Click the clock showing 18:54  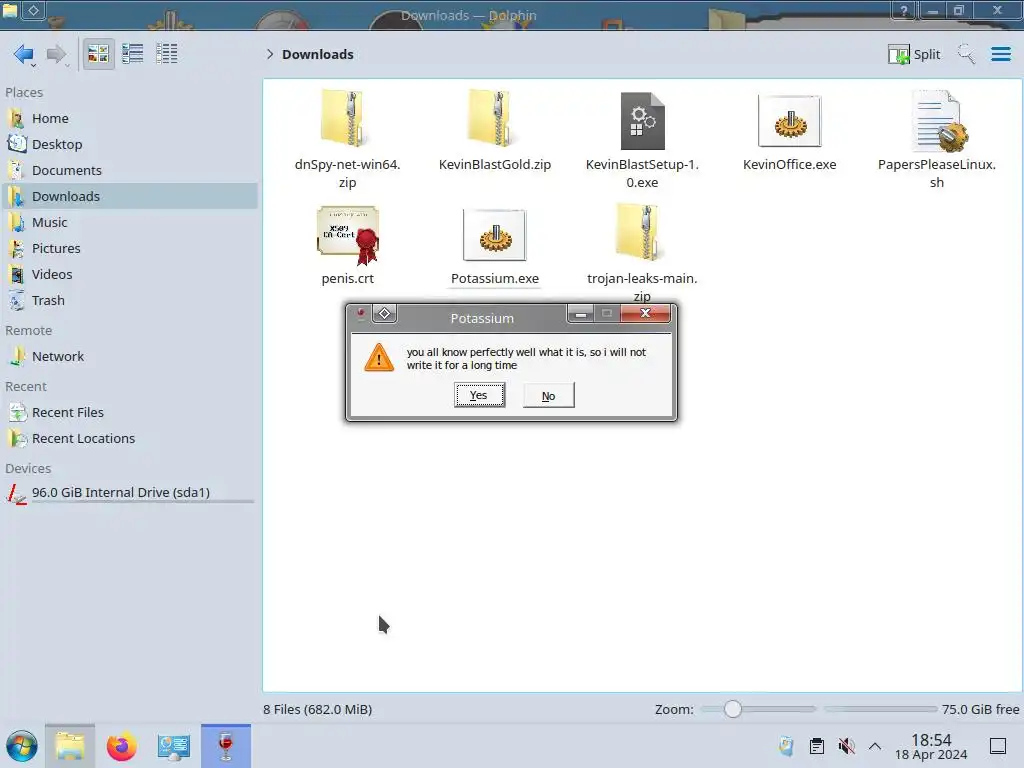pyautogui.click(x=931, y=747)
